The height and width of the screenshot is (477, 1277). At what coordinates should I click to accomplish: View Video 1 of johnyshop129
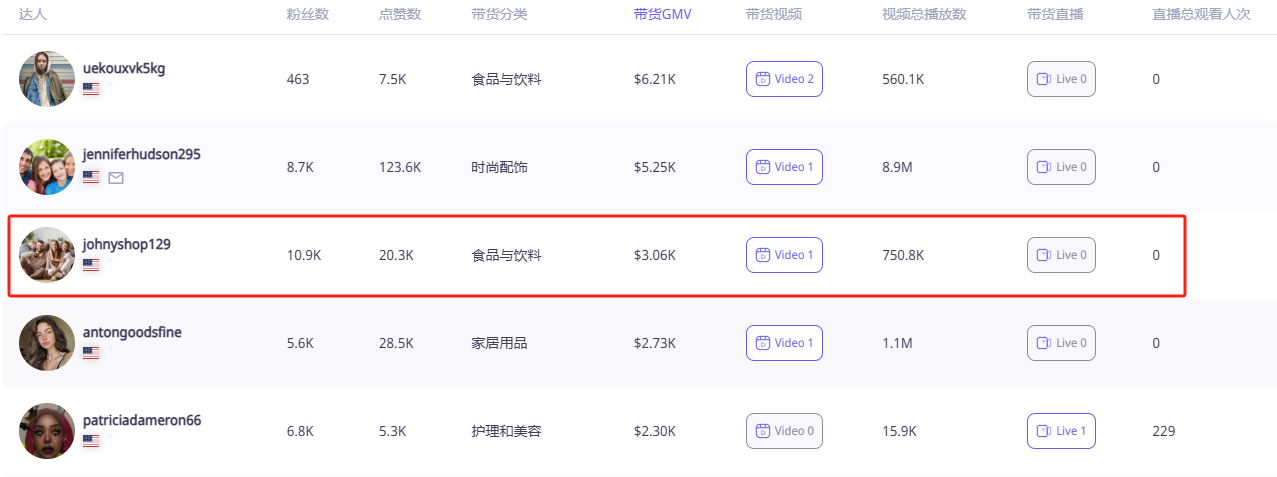784,255
